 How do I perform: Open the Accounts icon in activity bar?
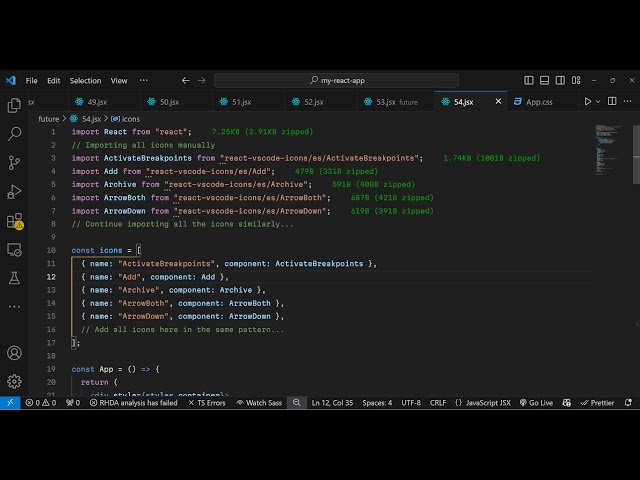coord(14,353)
